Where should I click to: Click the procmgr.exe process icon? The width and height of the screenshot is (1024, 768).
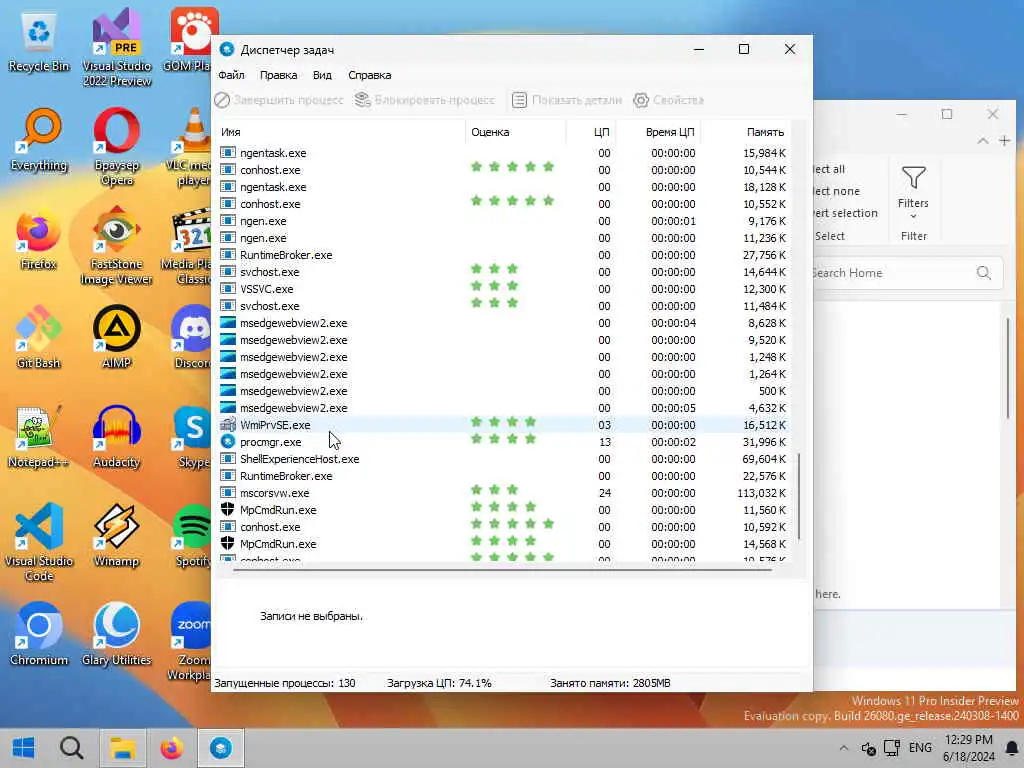pyautogui.click(x=227, y=441)
